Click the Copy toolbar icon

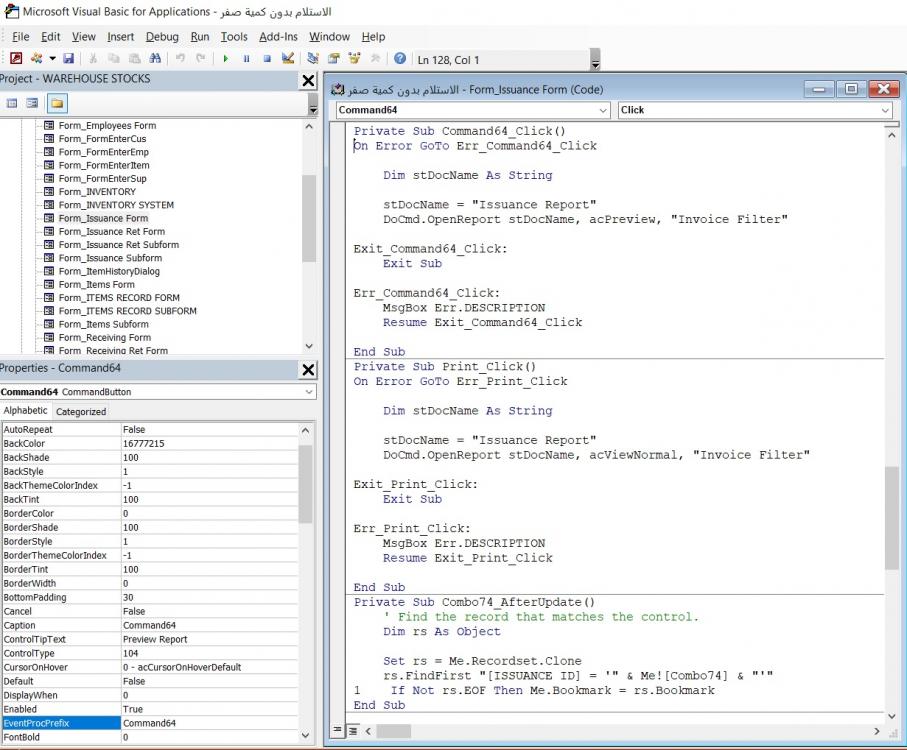tap(113, 58)
